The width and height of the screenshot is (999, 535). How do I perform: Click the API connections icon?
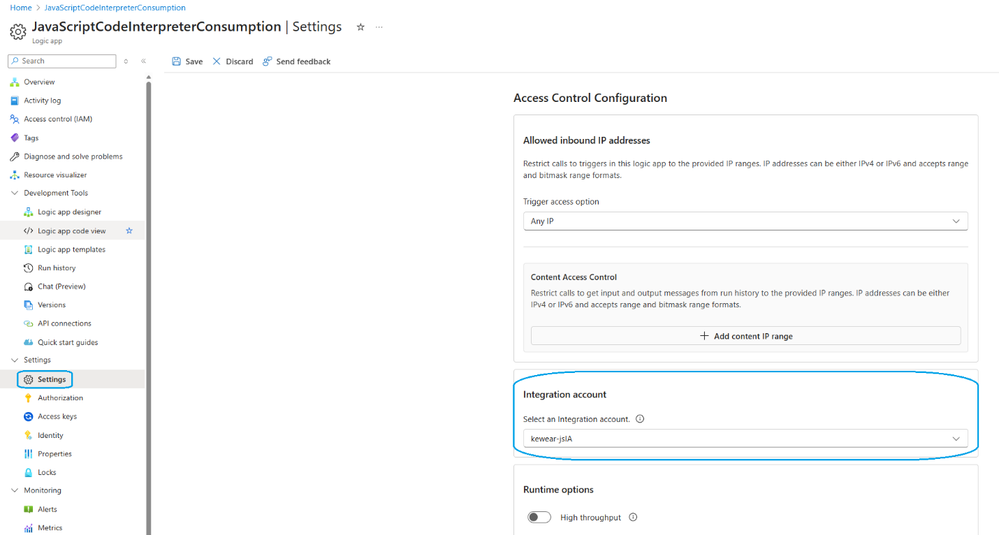tap(28, 324)
